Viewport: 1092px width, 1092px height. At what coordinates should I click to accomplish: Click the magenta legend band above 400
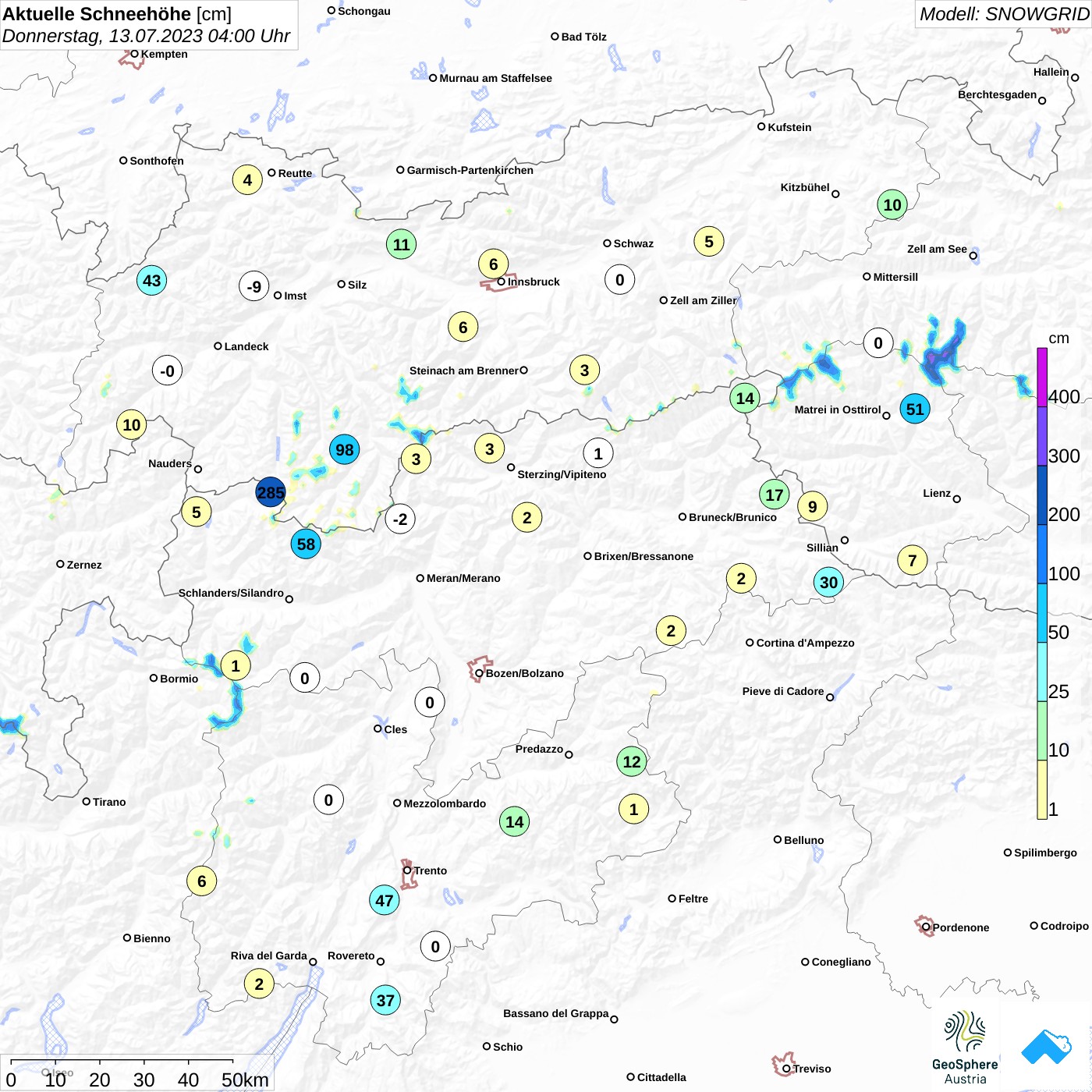click(1042, 378)
